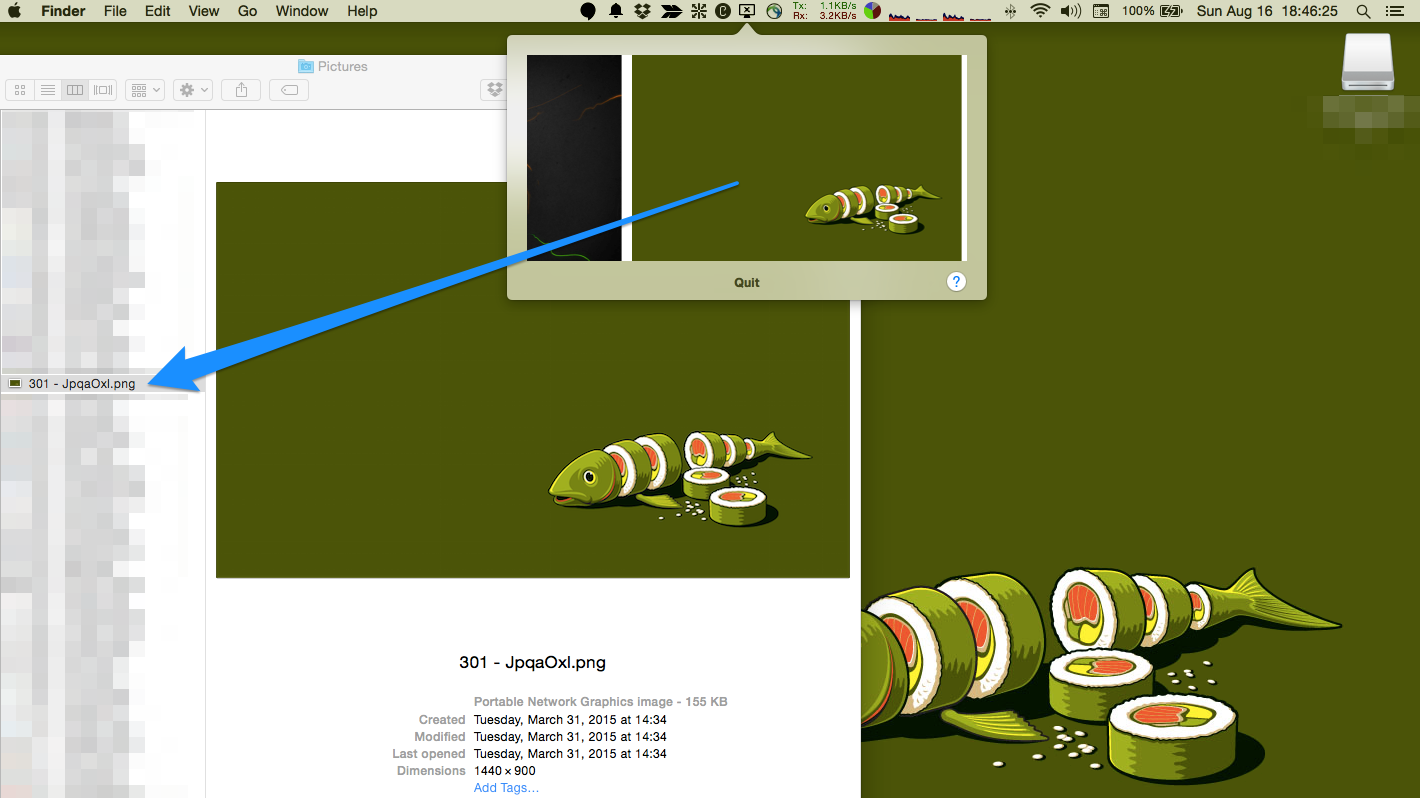Switch Finder to cover flow view
The height and width of the screenshot is (798, 1420).
[x=103, y=90]
